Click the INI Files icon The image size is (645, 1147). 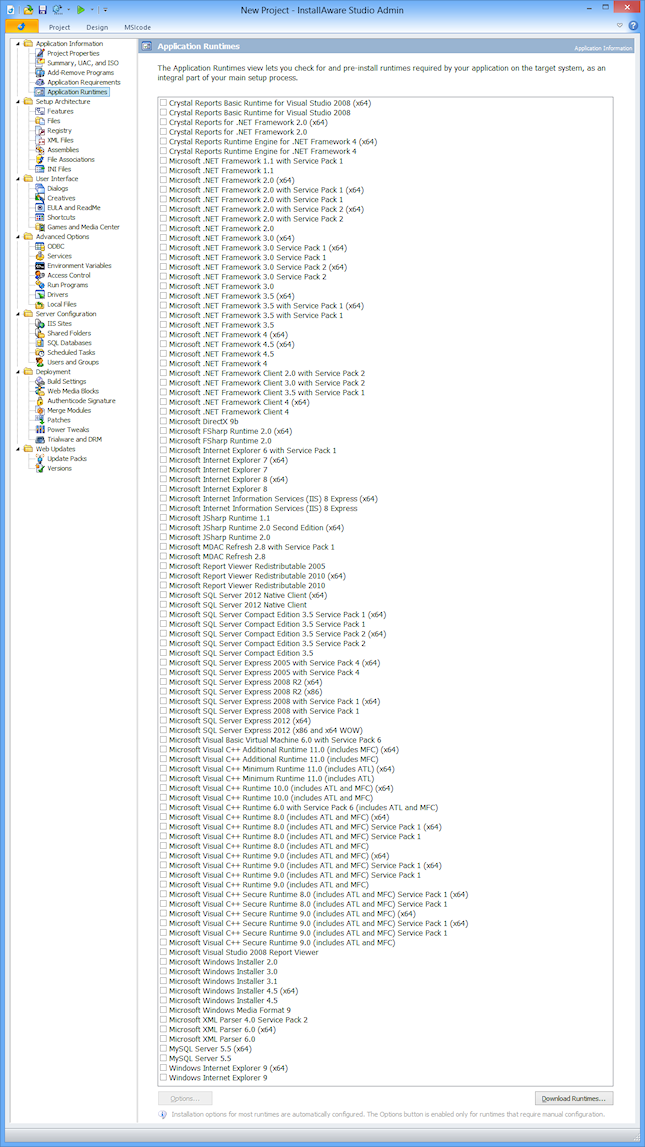coord(41,169)
